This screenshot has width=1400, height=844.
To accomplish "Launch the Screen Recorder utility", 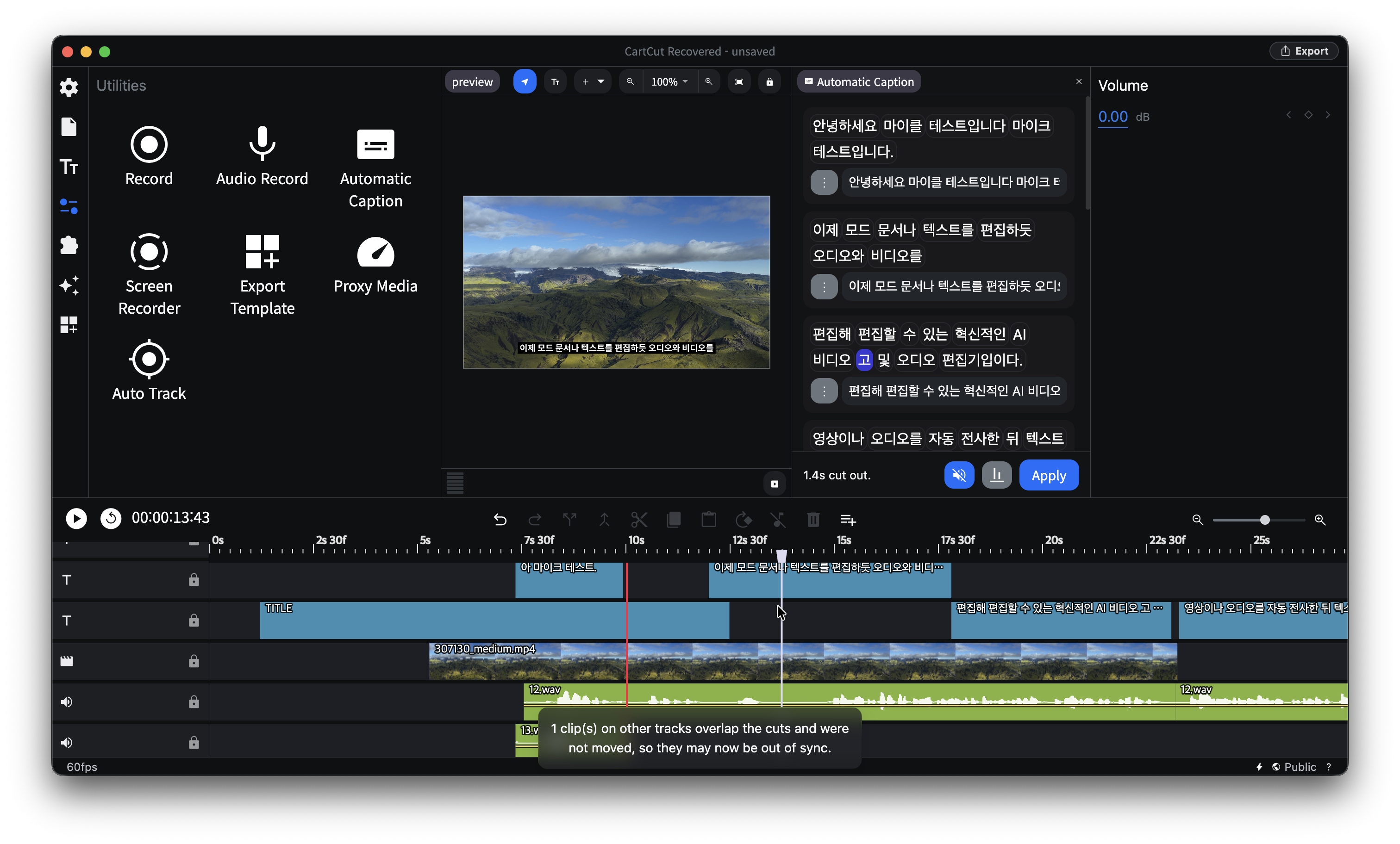I will pos(149,275).
